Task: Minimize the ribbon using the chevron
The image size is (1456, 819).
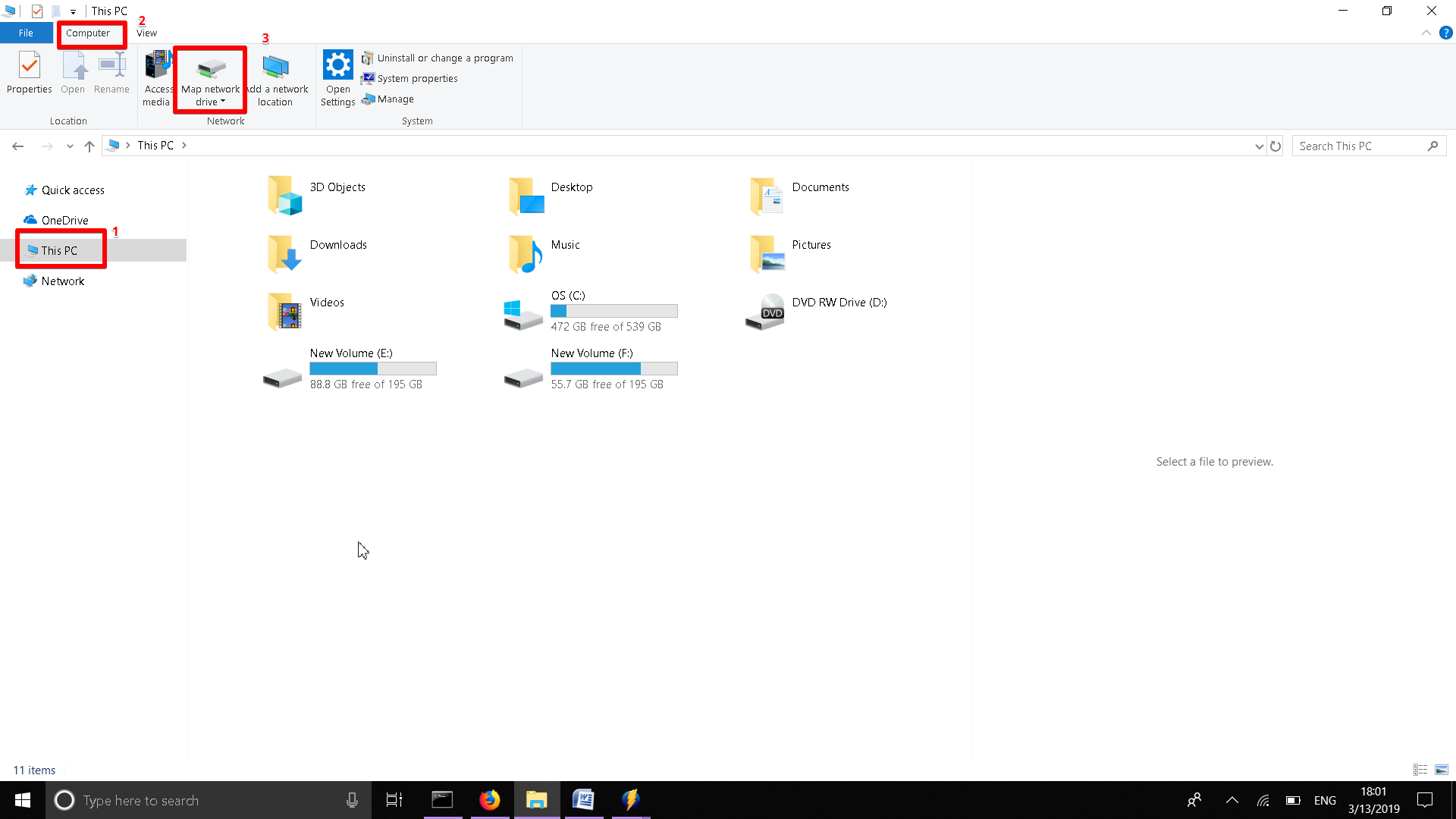Action: pyautogui.click(x=1426, y=33)
